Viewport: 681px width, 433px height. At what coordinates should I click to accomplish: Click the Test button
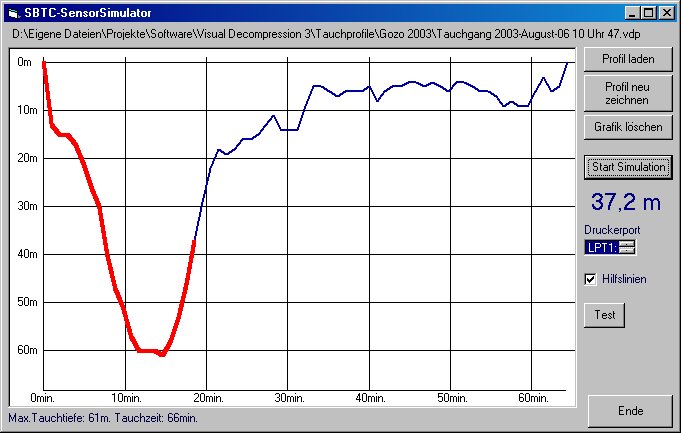[605, 314]
